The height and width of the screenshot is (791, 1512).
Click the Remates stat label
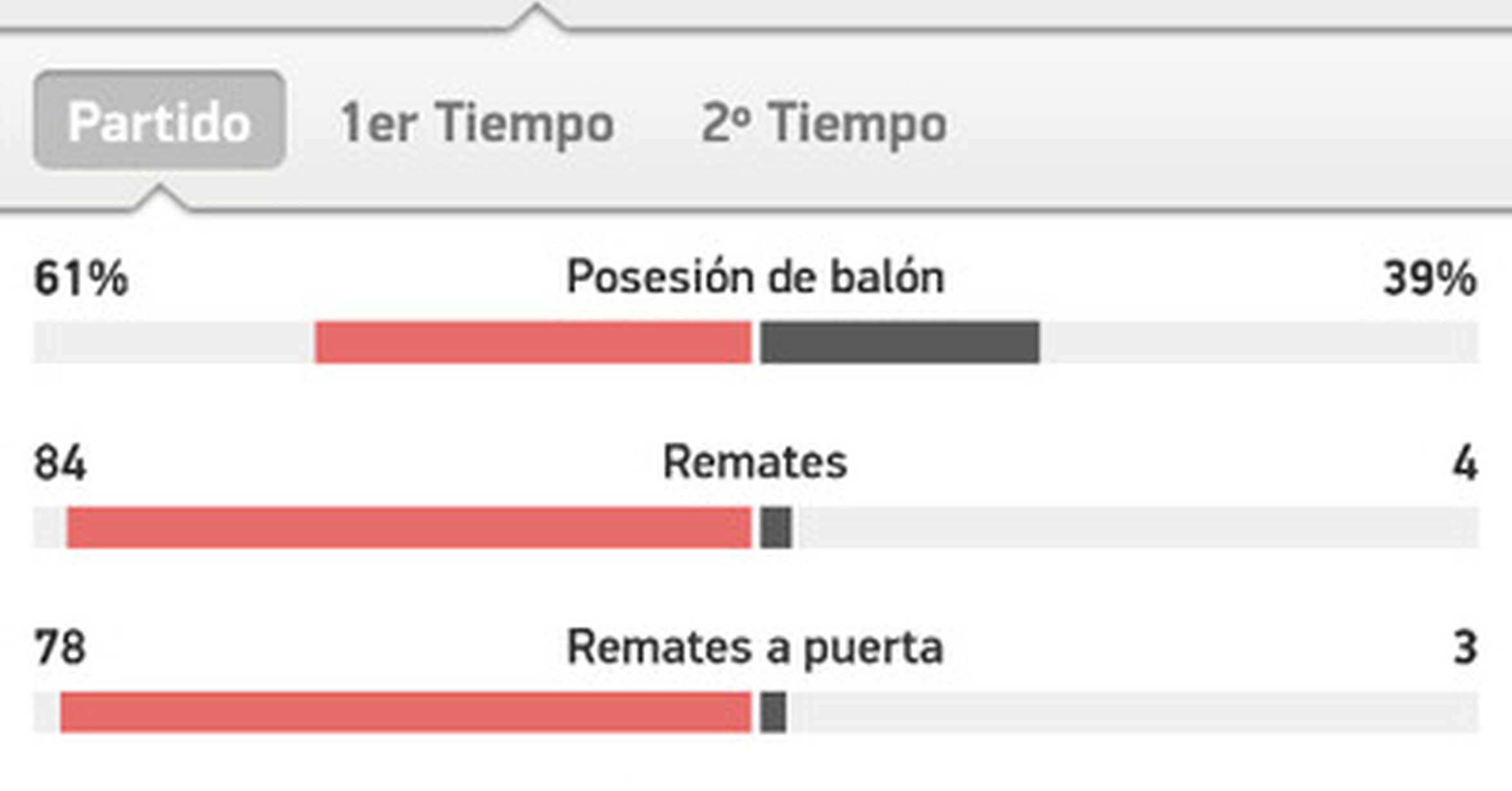tap(755, 462)
